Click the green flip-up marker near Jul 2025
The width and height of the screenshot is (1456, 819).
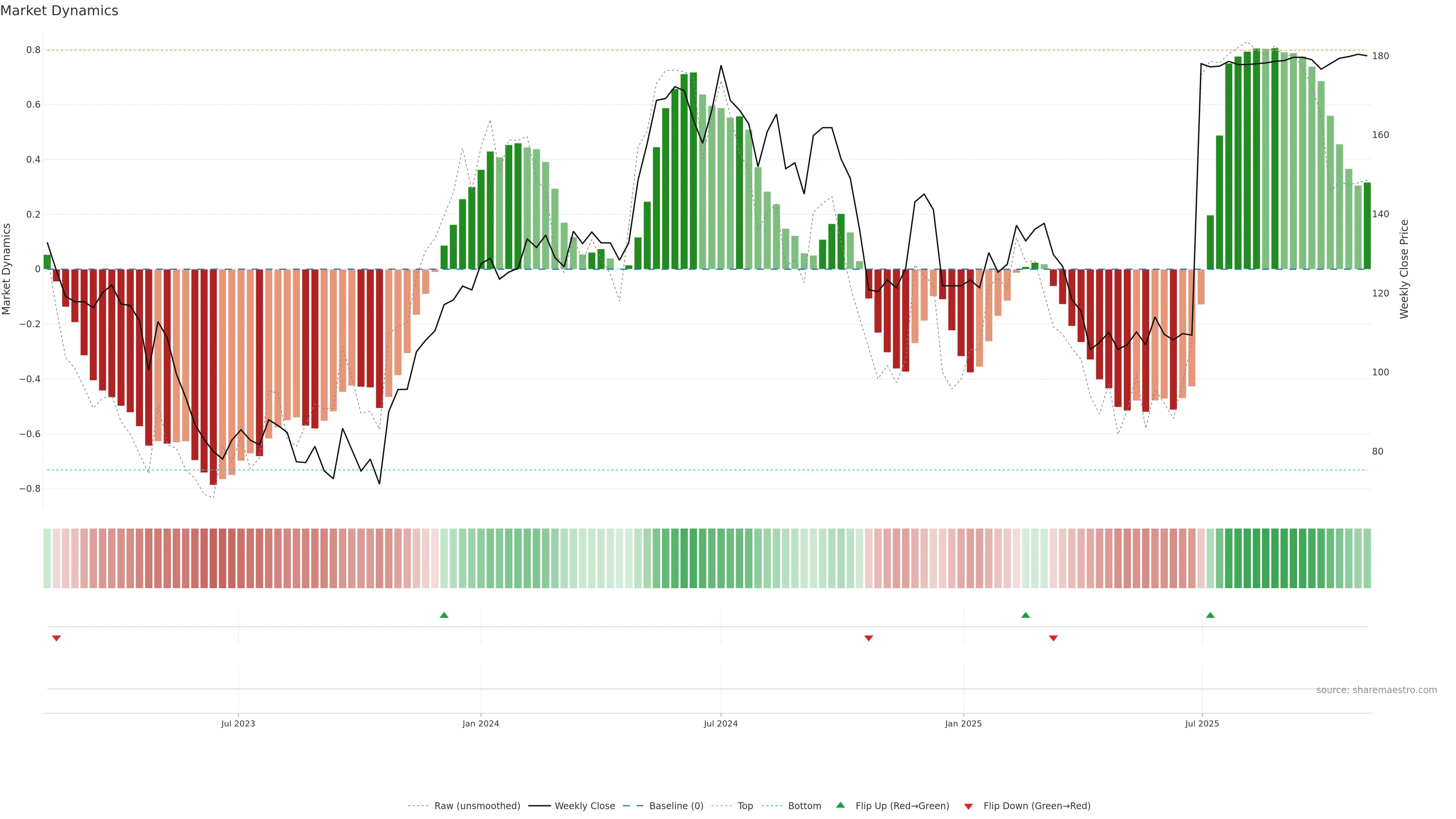tap(1210, 615)
